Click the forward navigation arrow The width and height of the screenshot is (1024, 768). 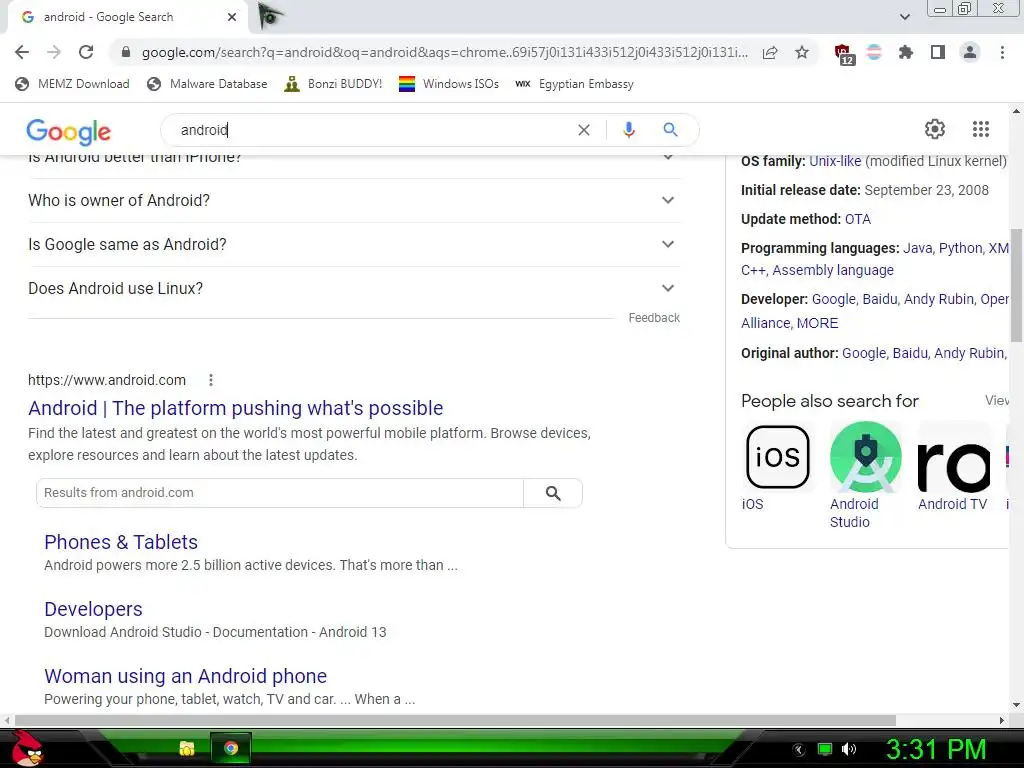click(54, 52)
